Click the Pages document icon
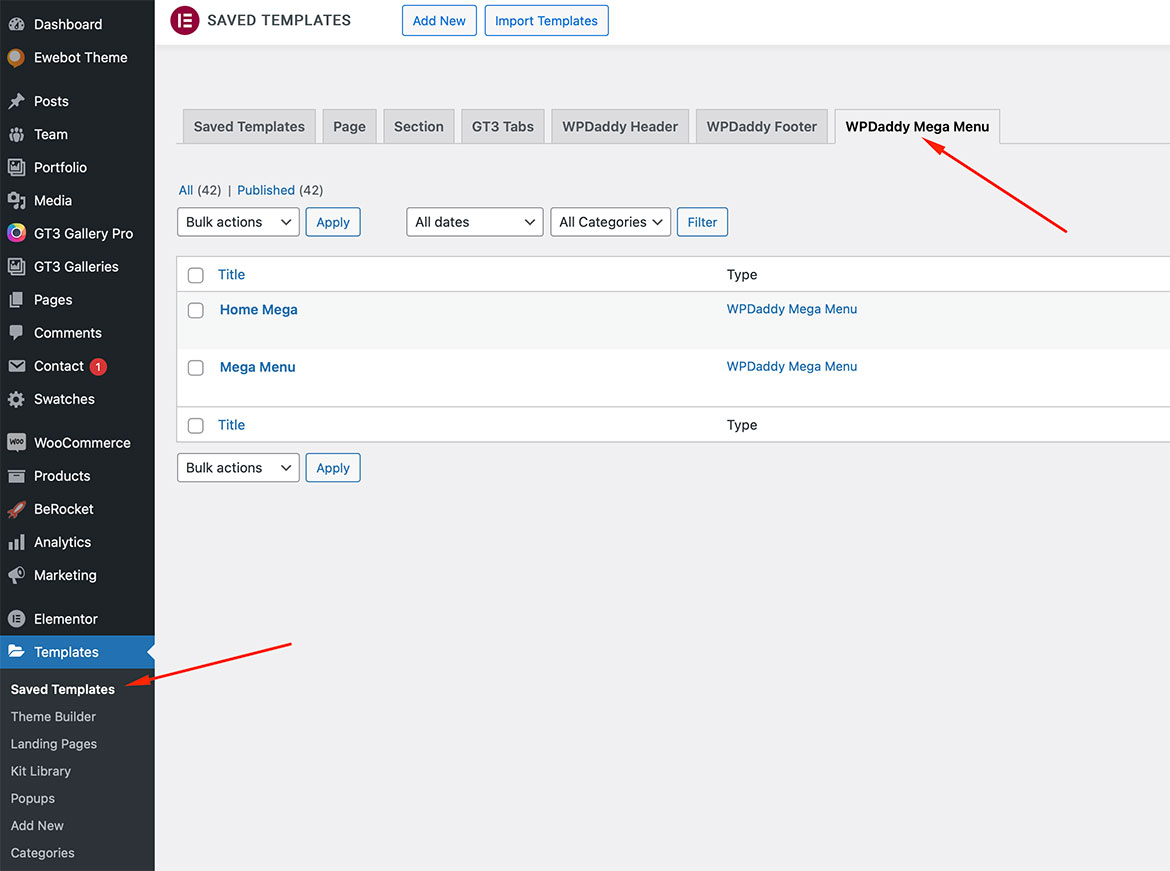 click(x=16, y=299)
